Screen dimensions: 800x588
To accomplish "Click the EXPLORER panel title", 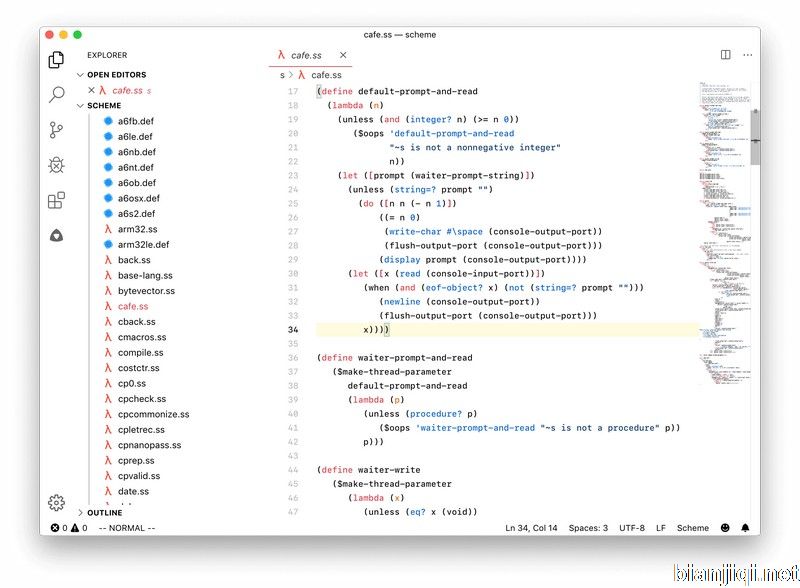I will click(107, 55).
